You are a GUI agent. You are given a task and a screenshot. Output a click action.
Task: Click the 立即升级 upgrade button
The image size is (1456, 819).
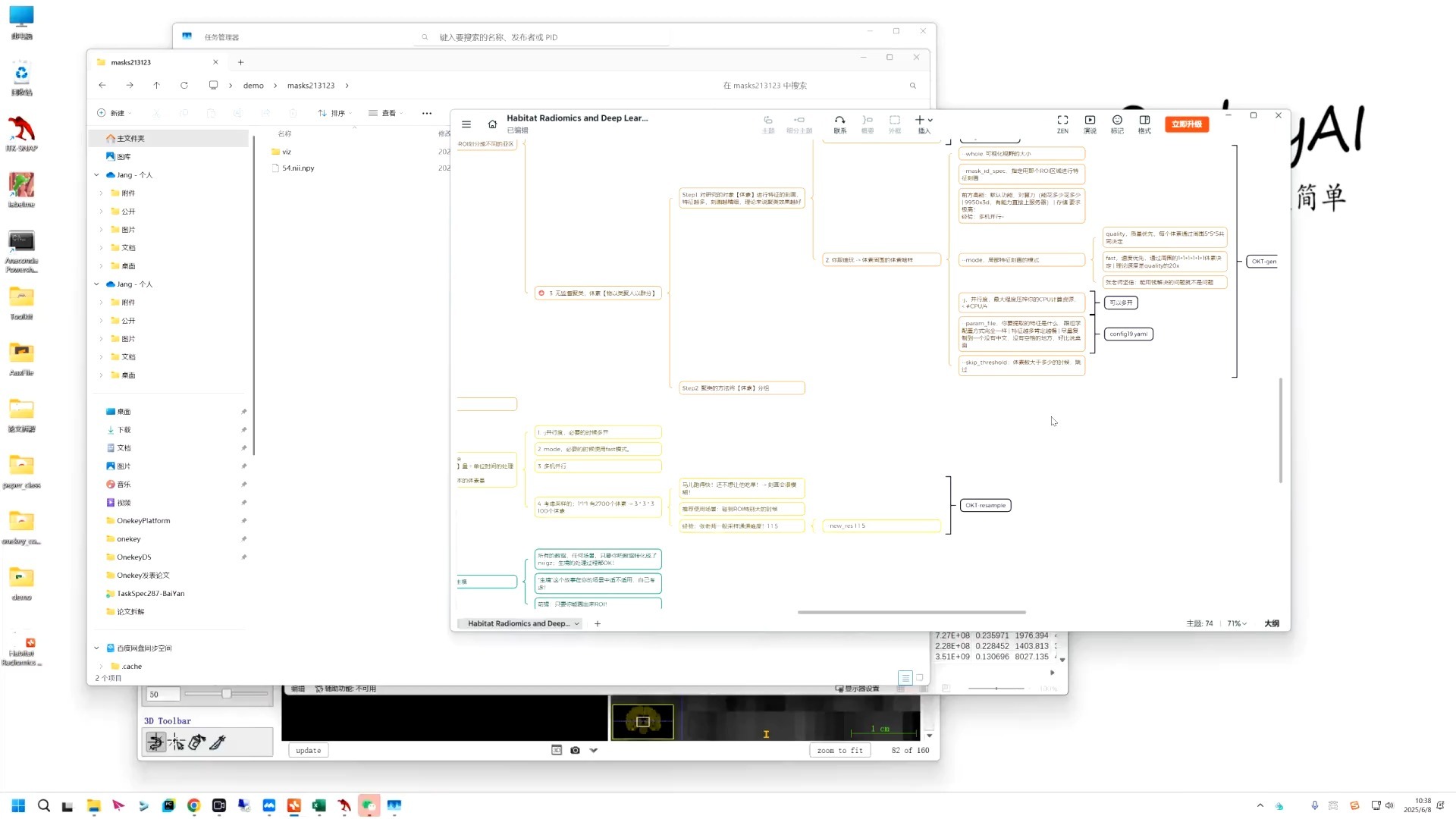1187,124
